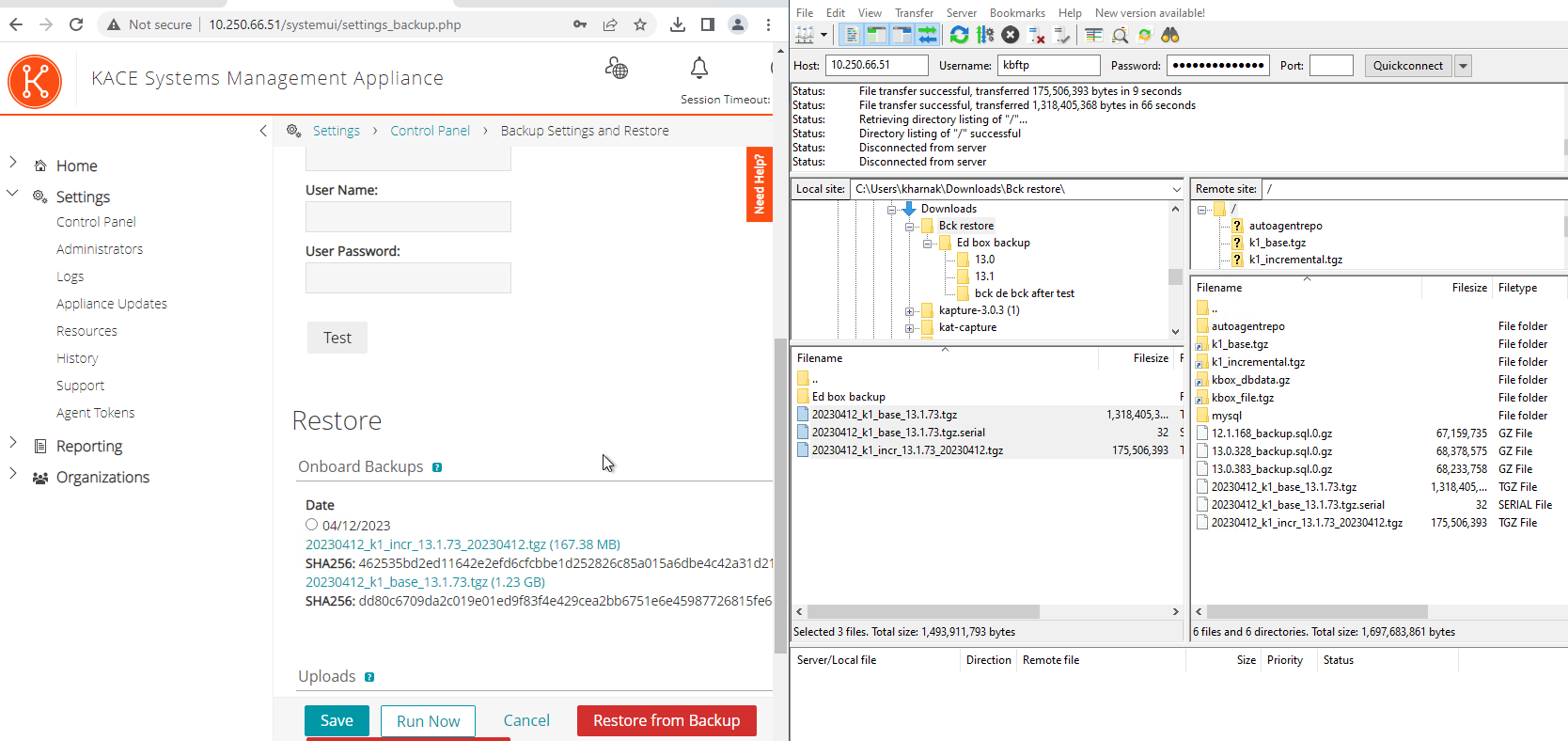This screenshot has width=1568, height=741.
Task: Toggle local directory tree display in FileZilla
Action: coord(877,35)
